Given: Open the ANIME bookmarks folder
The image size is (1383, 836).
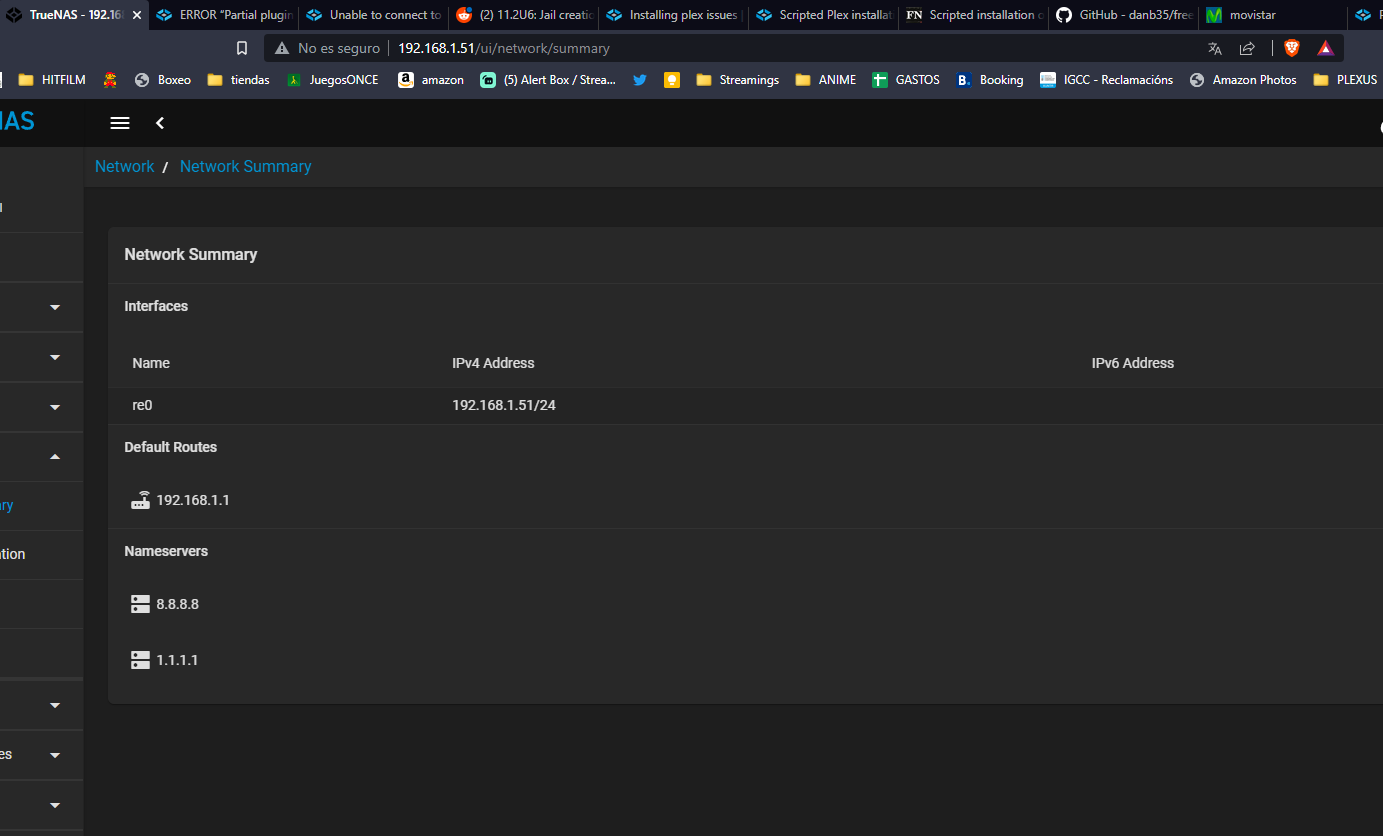Looking at the screenshot, I should 826,80.
